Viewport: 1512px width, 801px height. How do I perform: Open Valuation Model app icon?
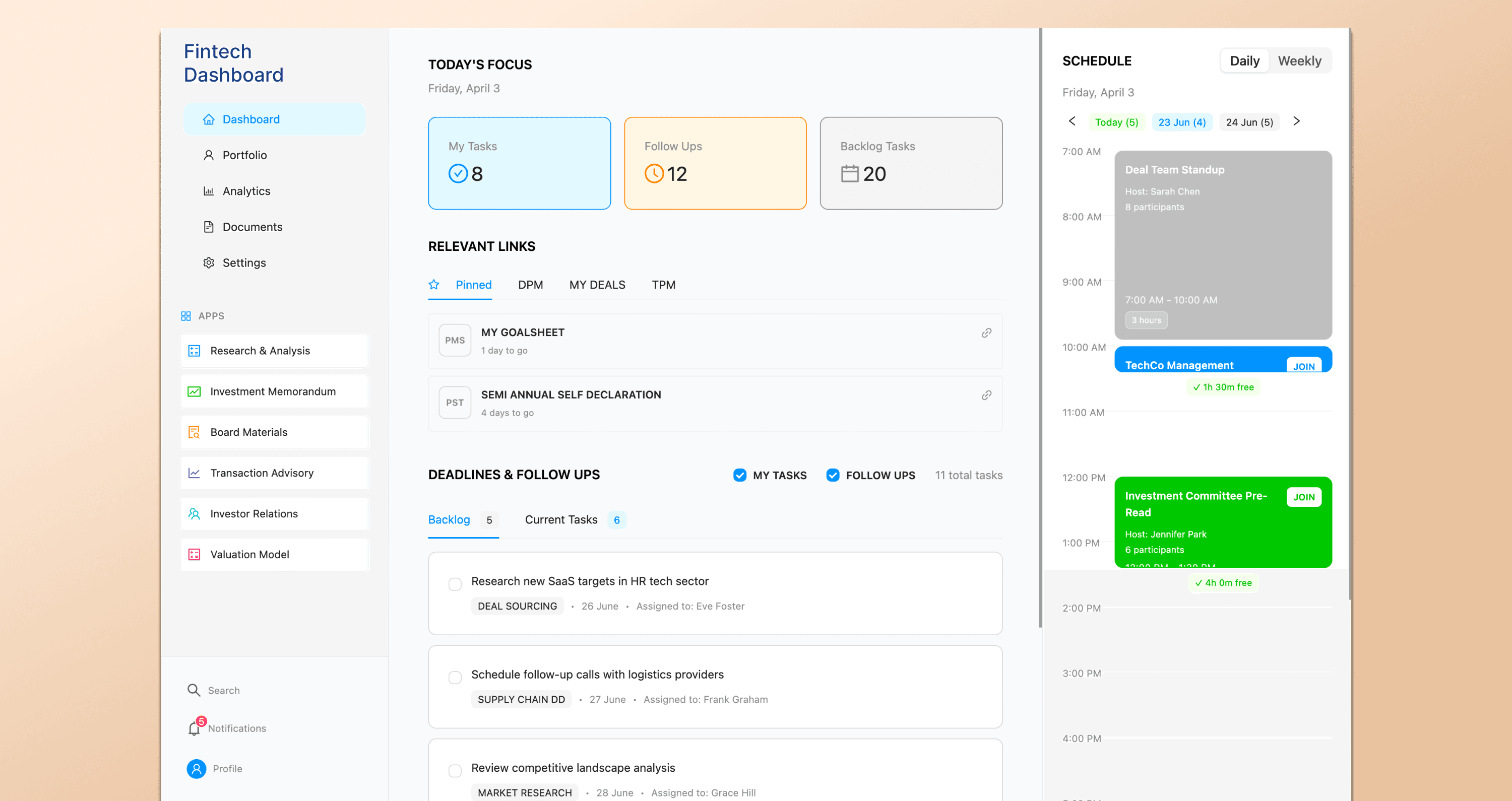(194, 555)
